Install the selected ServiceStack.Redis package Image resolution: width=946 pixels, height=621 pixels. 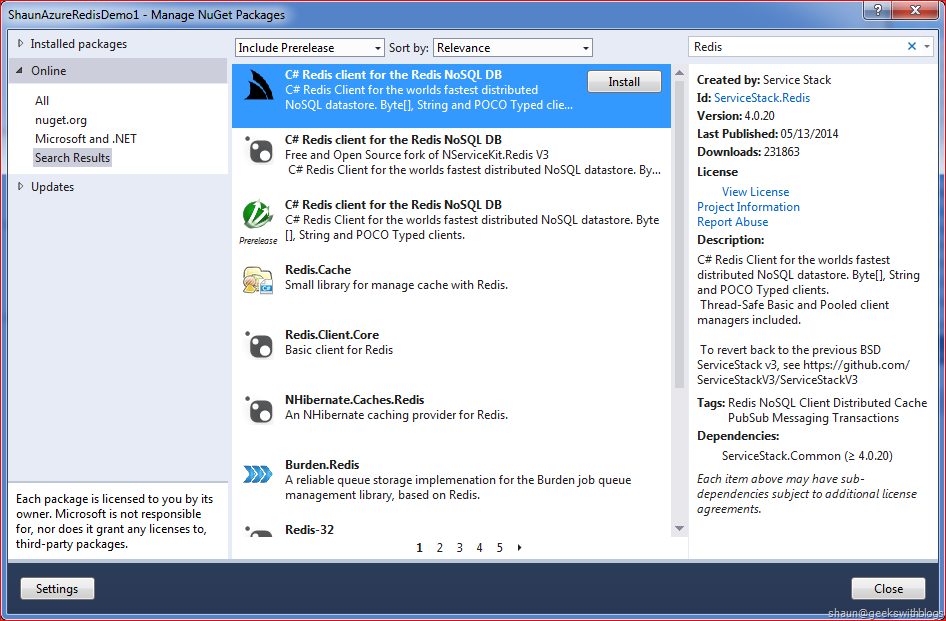624,81
